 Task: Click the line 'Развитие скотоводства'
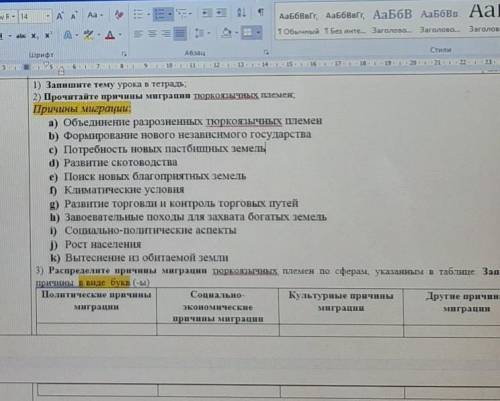[x=120, y=162]
